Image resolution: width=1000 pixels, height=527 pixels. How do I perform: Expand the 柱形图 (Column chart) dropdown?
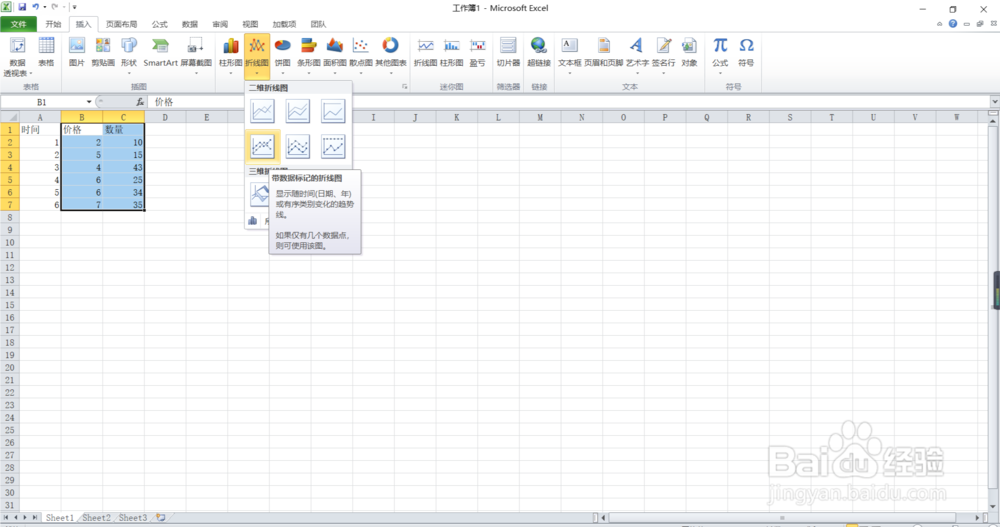pyautogui.click(x=231, y=73)
